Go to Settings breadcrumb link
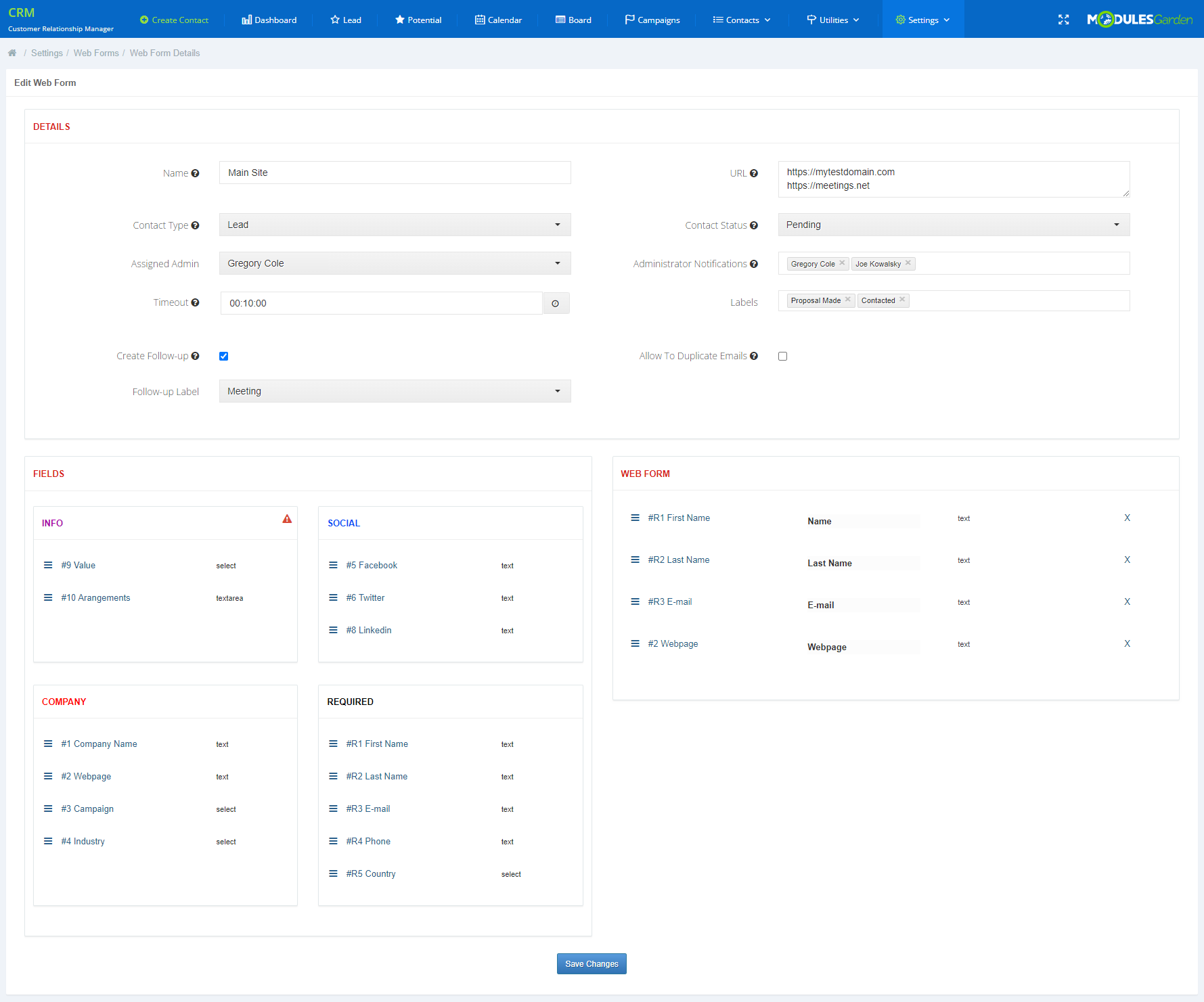 coord(47,53)
